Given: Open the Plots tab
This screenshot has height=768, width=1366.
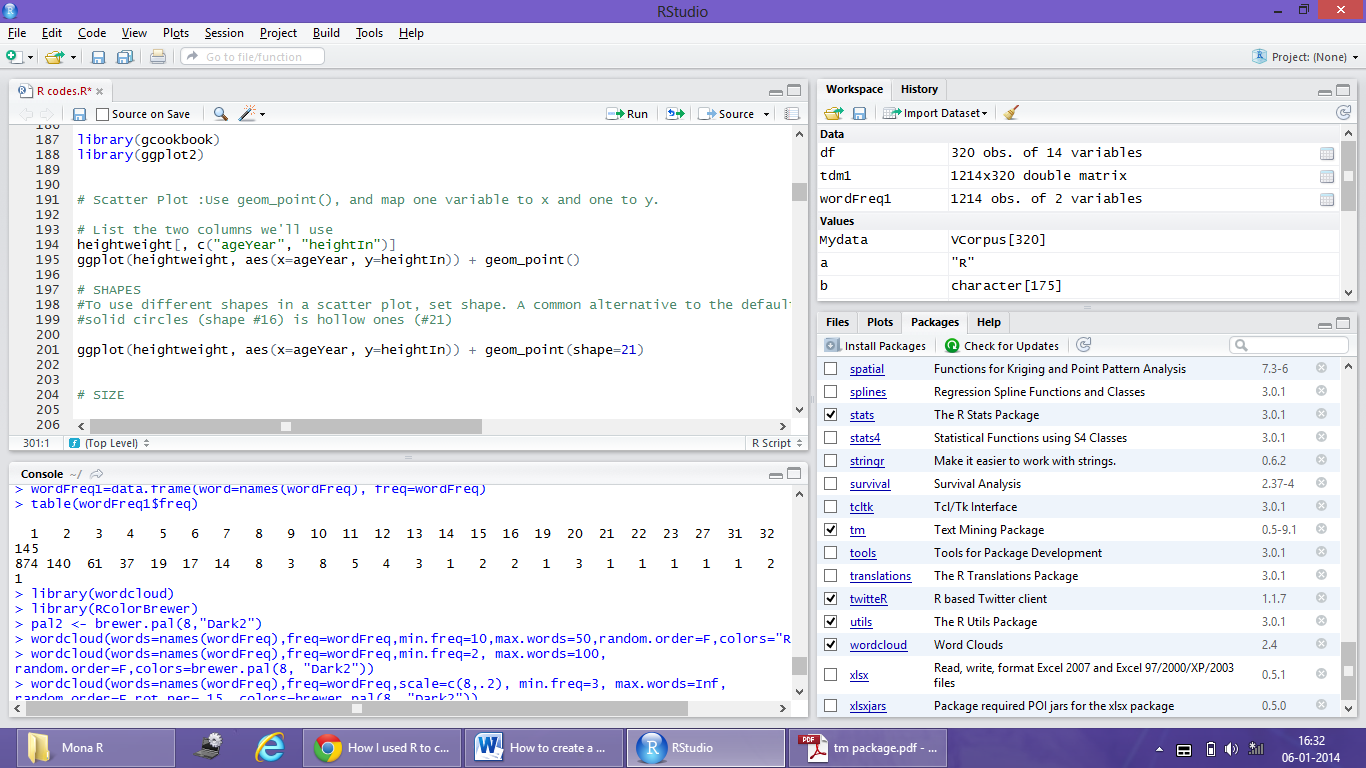Looking at the screenshot, I should click(x=879, y=322).
